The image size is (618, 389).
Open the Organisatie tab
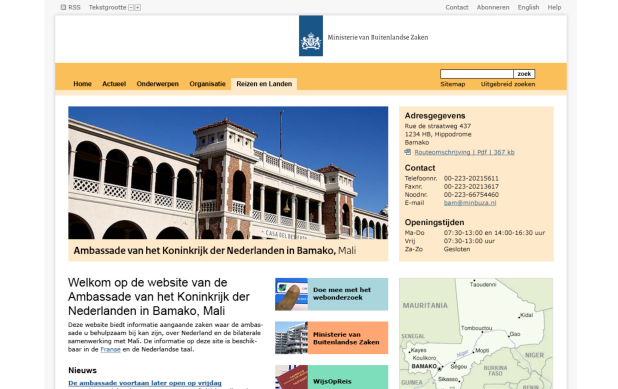click(x=207, y=84)
